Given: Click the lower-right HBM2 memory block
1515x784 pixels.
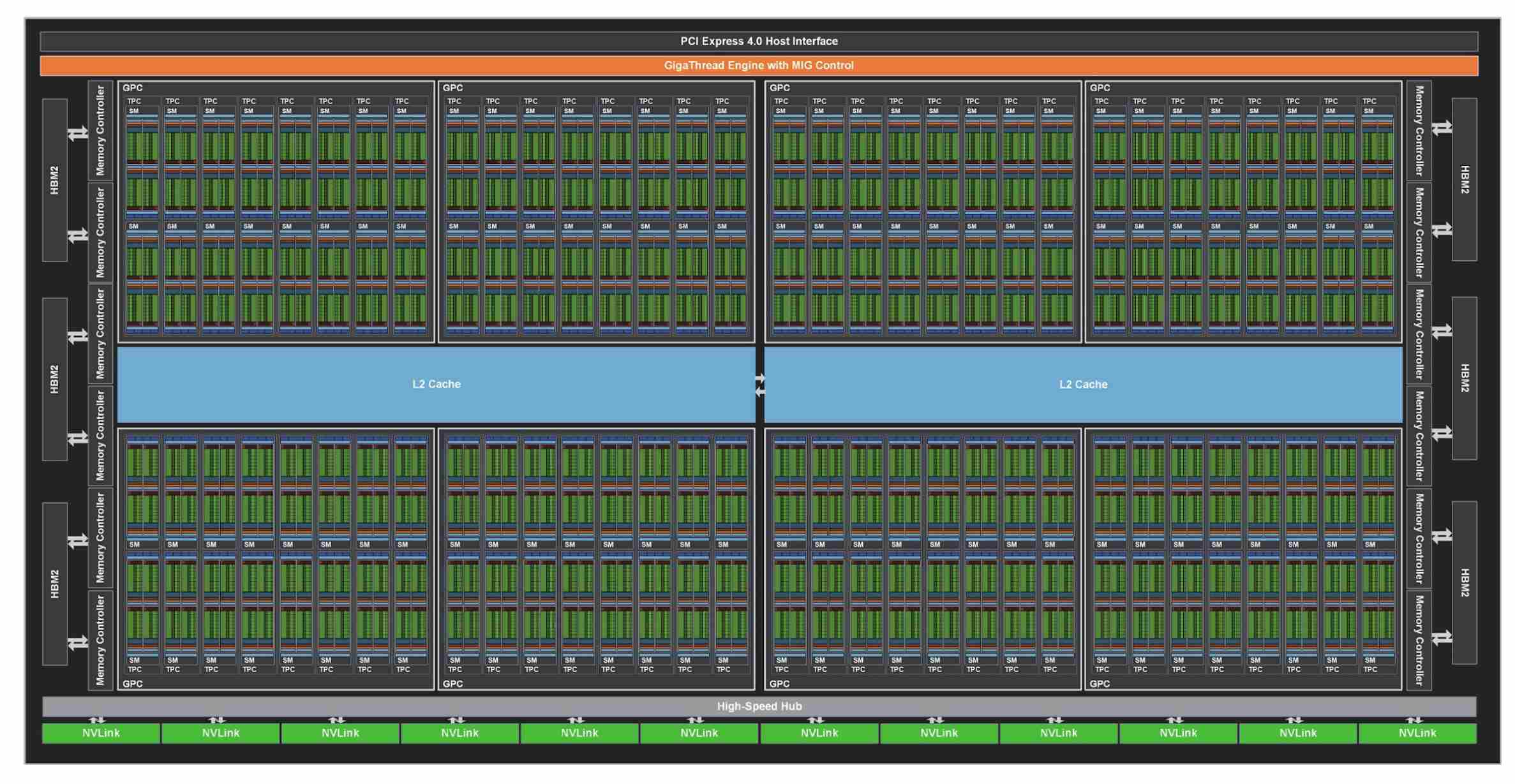Looking at the screenshot, I should click(x=1464, y=582).
